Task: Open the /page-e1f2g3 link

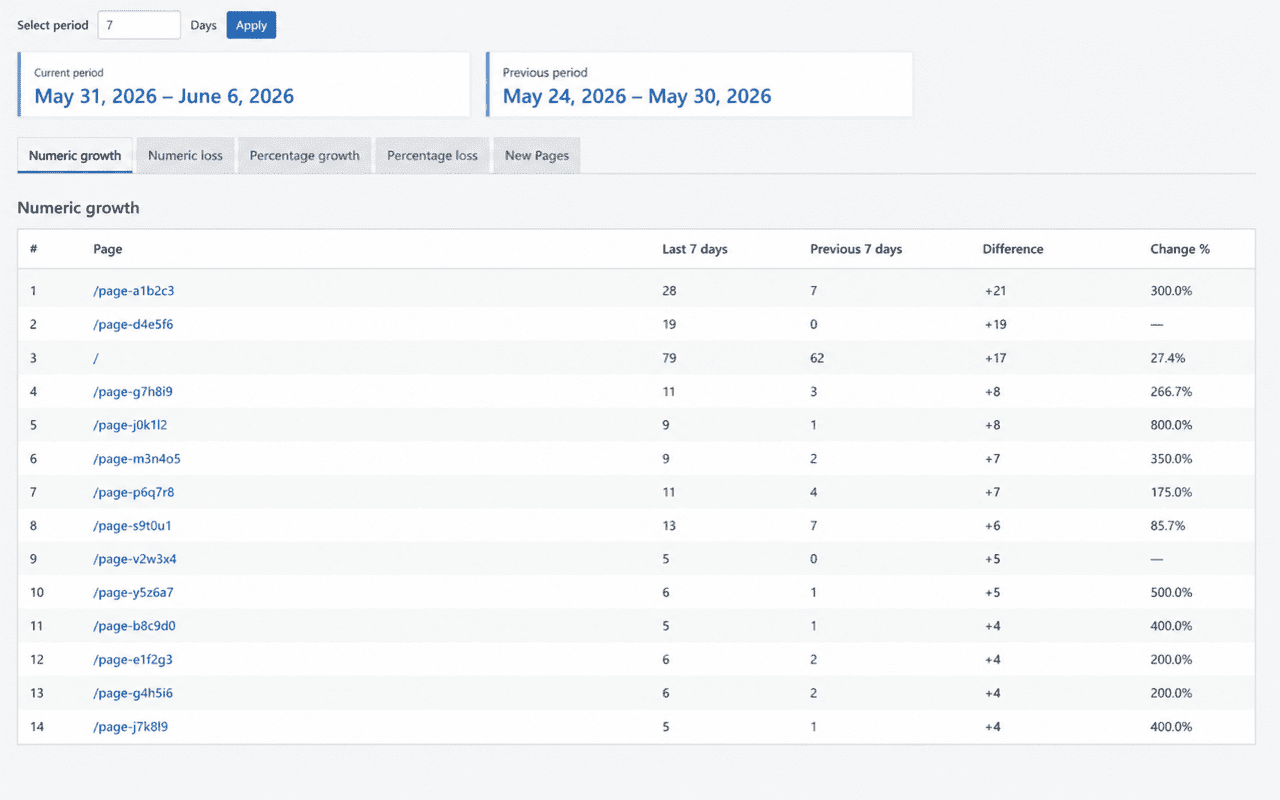Action: click(x=133, y=660)
